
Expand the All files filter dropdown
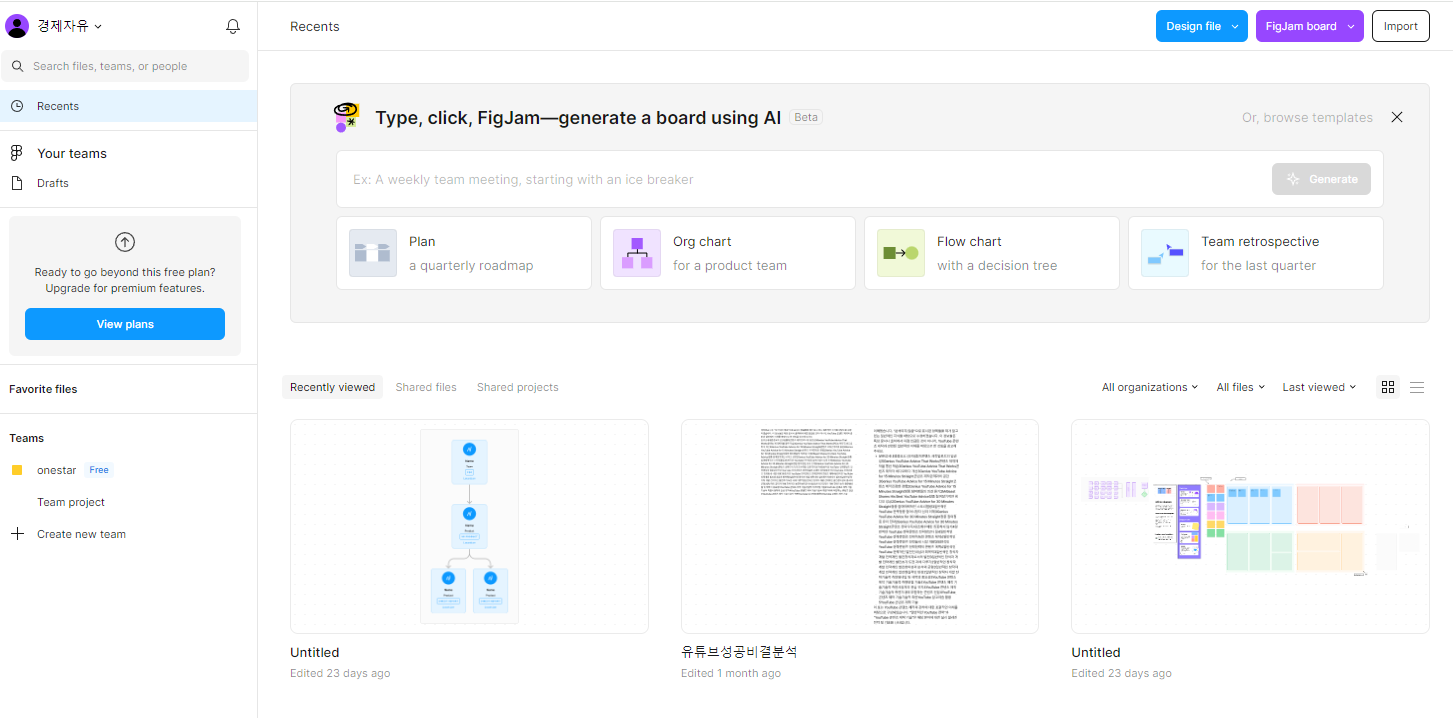pos(1240,387)
